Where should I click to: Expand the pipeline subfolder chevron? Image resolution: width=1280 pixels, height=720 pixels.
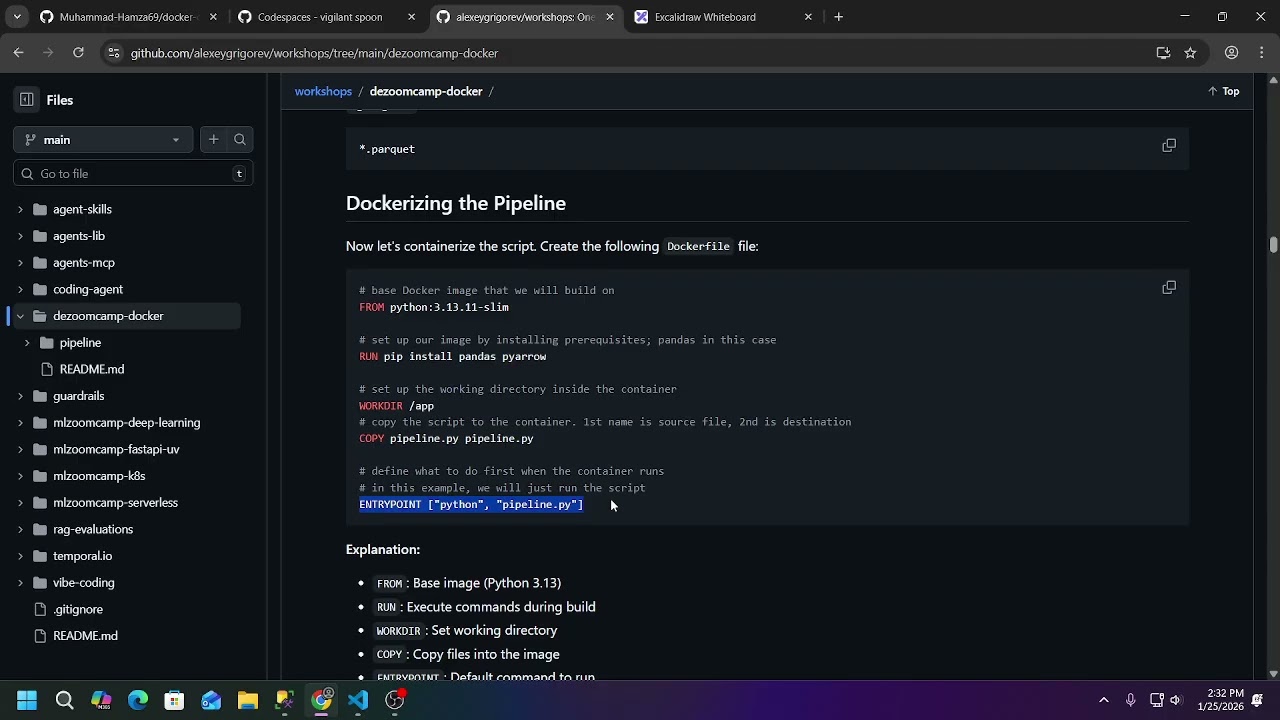pos(27,343)
